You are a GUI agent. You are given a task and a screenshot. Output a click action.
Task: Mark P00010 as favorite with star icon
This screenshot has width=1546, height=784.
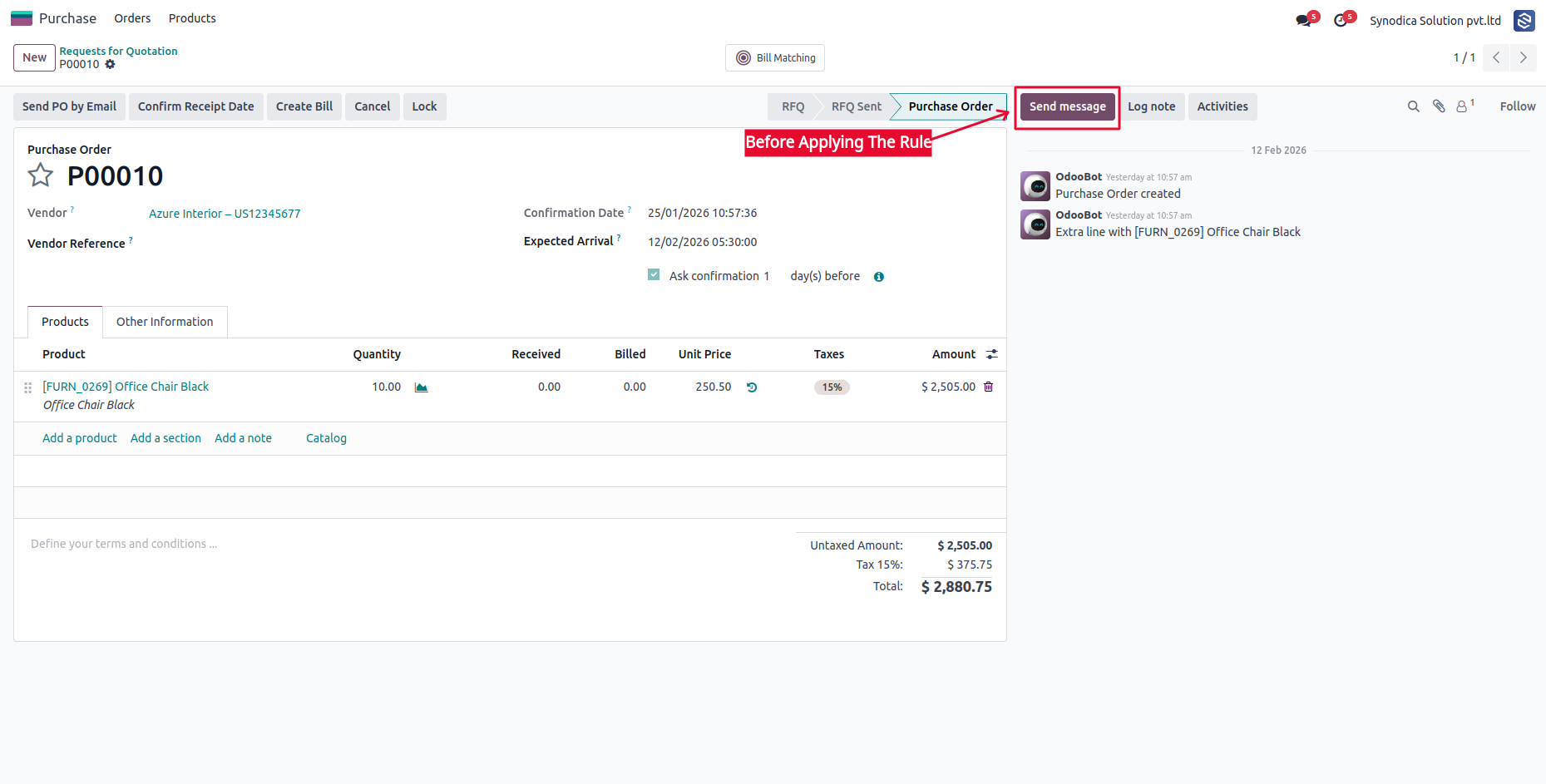coord(40,175)
